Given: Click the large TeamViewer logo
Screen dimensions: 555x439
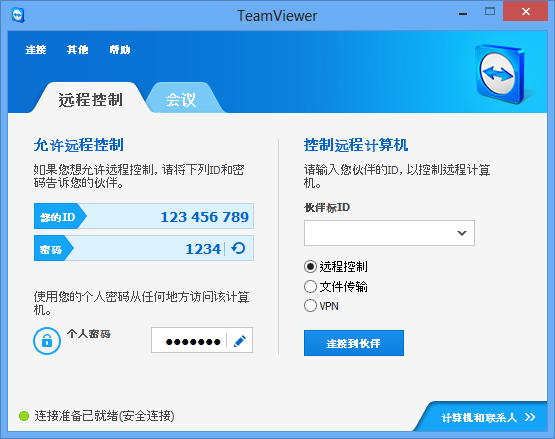Looking at the screenshot, I should click(x=500, y=74).
